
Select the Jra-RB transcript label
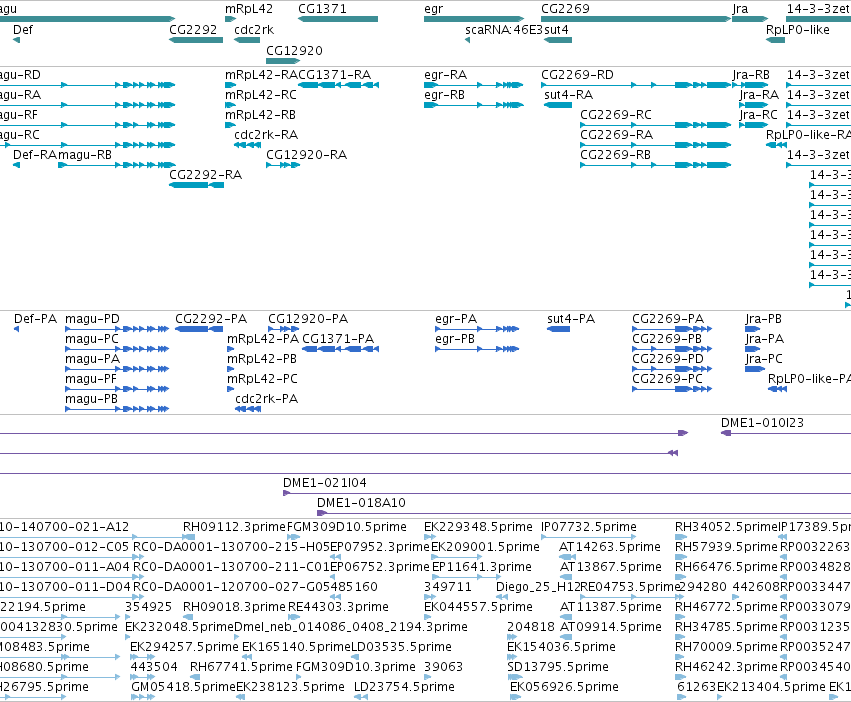(x=751, y=74)
